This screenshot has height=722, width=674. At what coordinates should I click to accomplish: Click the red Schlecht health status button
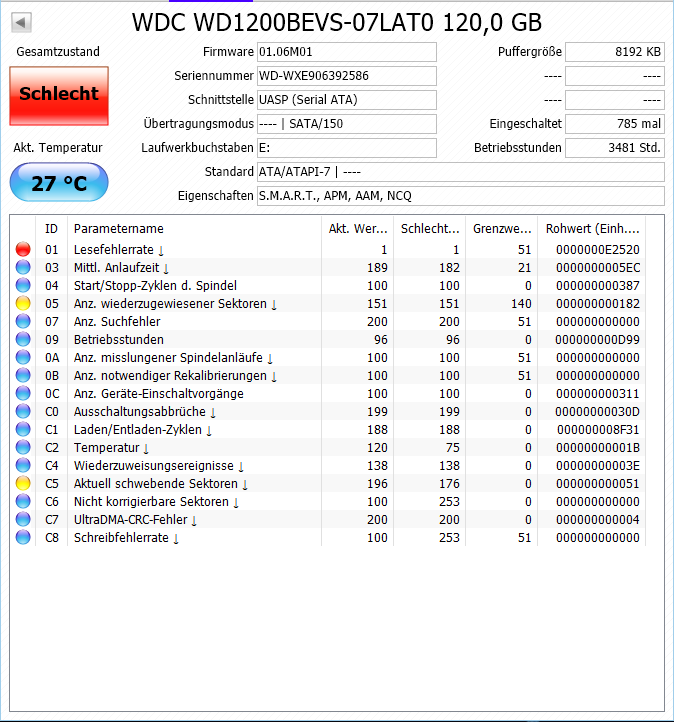(x=59, y=96)
